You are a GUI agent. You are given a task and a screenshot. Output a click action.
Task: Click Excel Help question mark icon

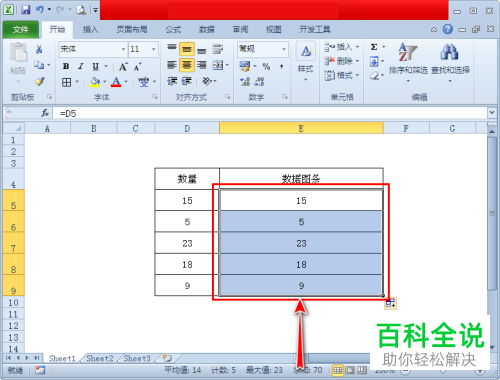coord(448,29)
